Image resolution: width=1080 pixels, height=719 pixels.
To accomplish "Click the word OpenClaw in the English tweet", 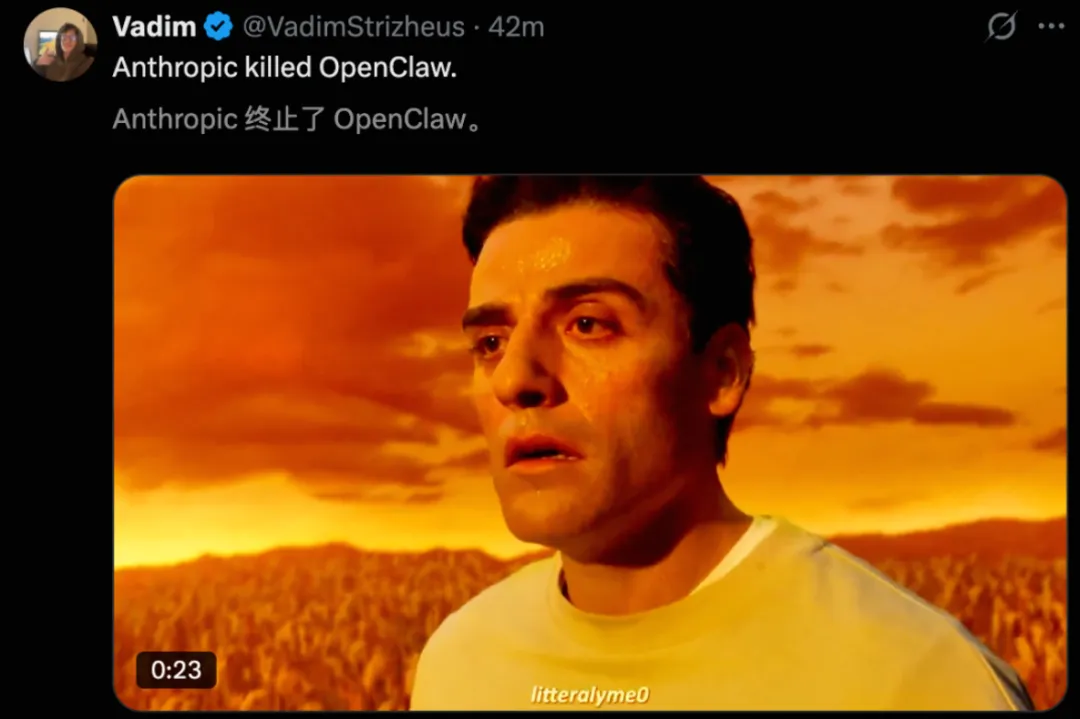I will pos(387,67).
